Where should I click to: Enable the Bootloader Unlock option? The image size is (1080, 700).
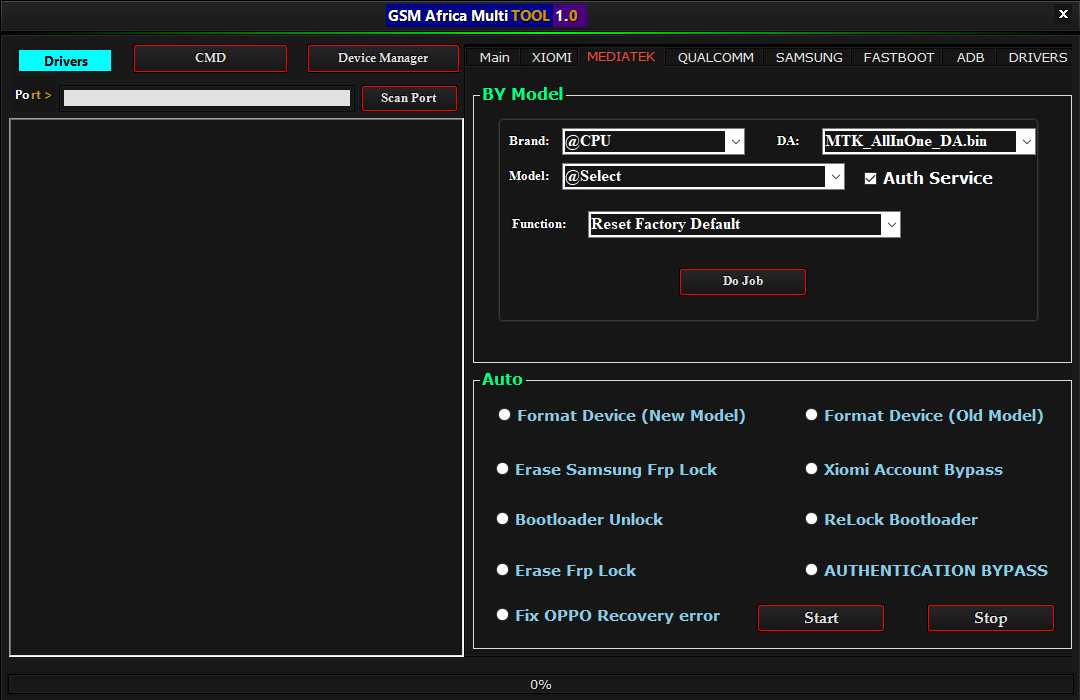tap(503, 519)
